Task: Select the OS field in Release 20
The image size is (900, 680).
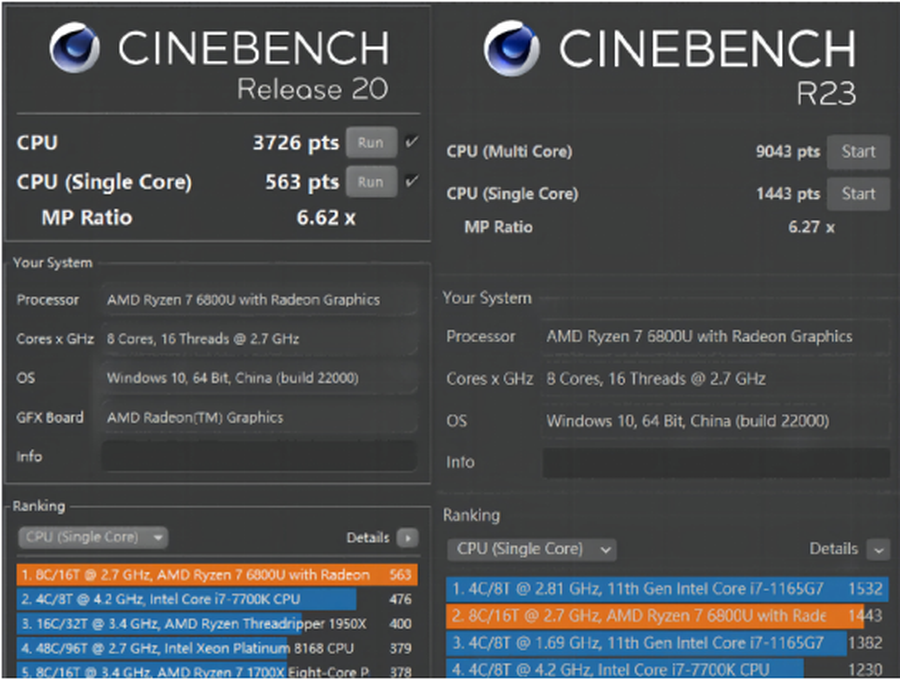Action: [x=259, y=378]
